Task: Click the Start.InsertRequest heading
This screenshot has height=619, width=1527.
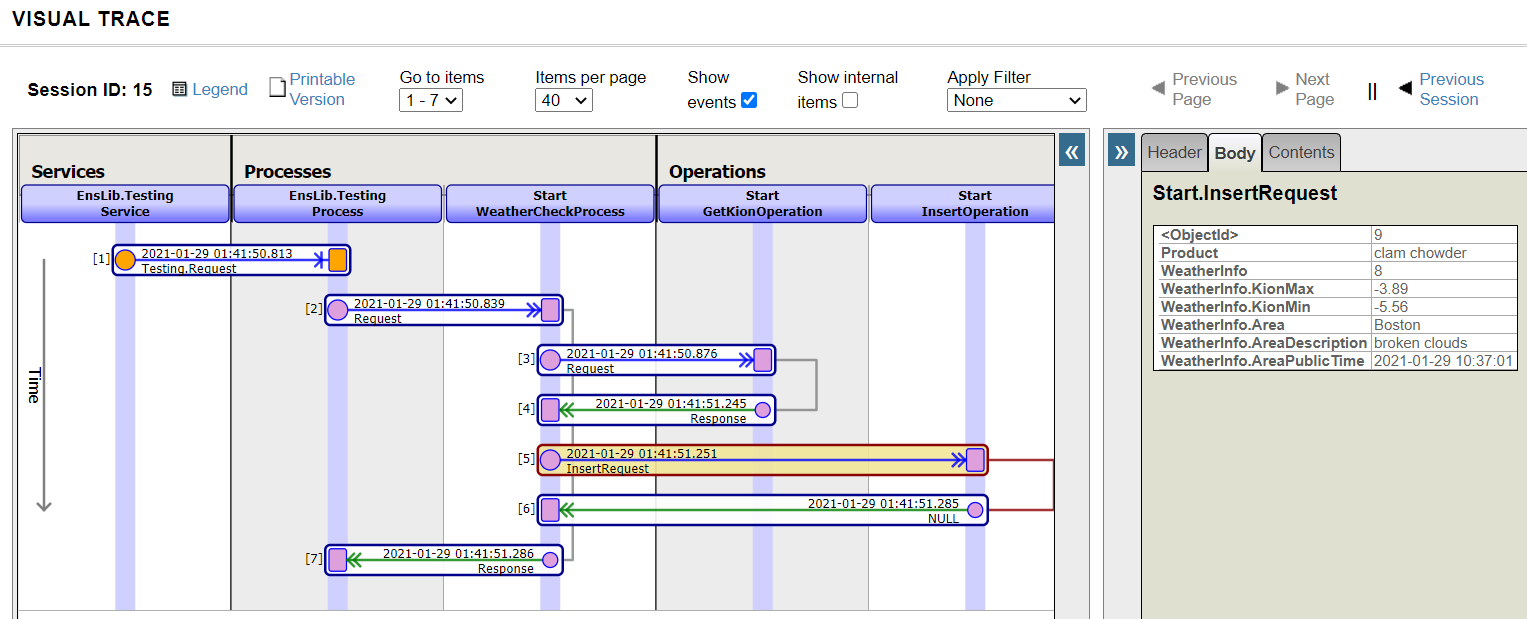Action: 1245,194
